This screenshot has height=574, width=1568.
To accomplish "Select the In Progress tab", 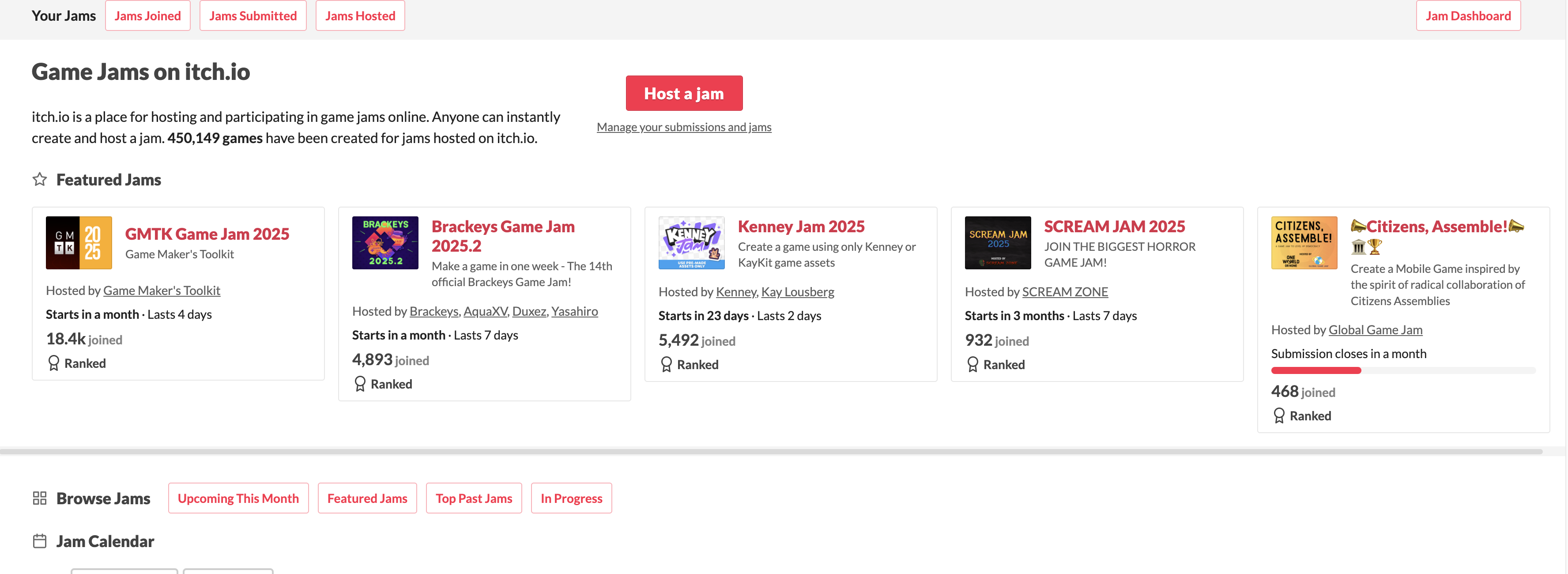I will coord(571,498).
